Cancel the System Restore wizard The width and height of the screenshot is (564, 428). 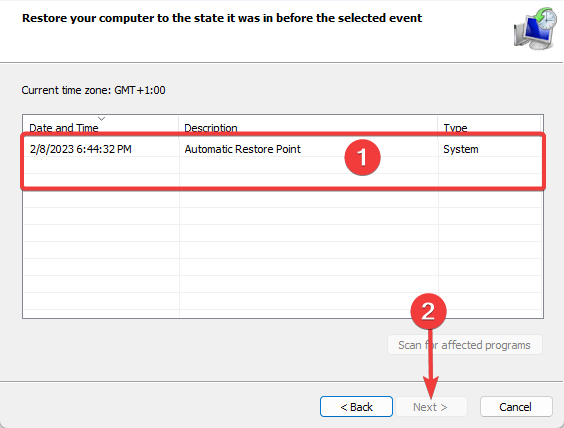[516, 407]
